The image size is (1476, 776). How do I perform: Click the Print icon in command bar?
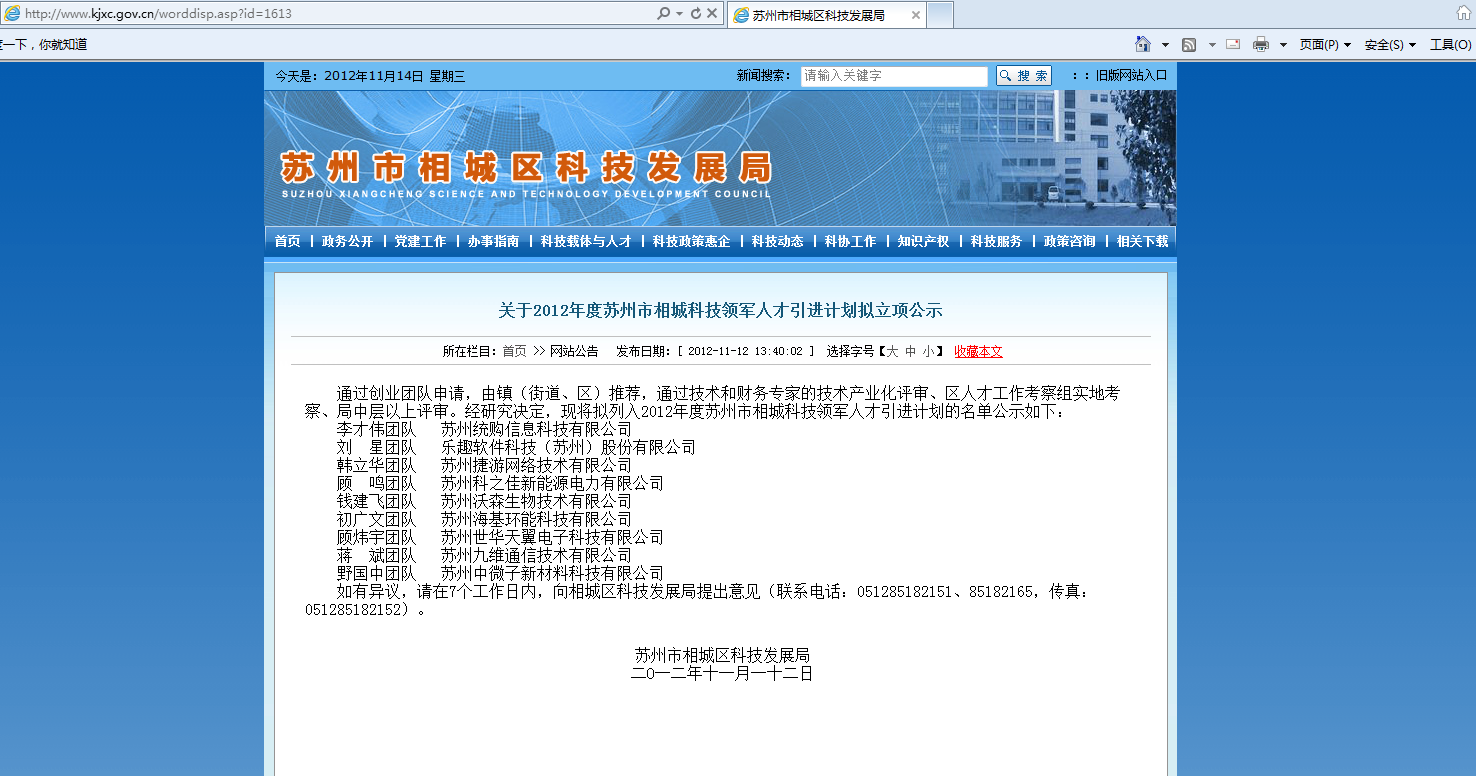1261,44
